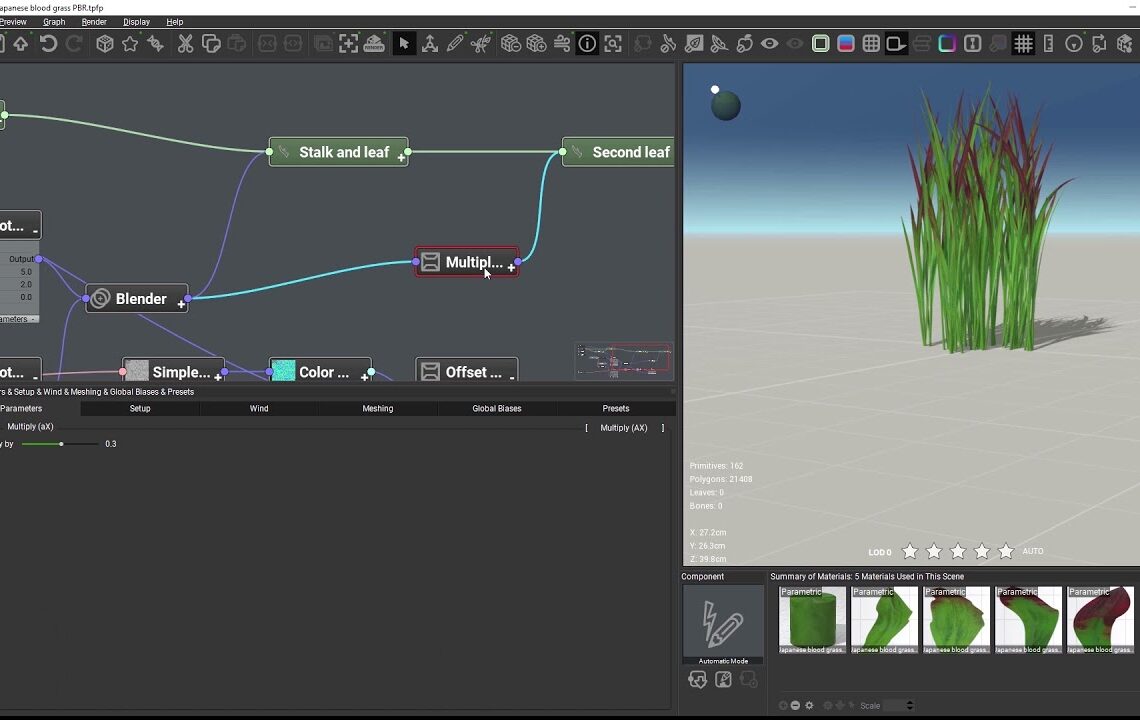Switch to the Meshing tab
This screenshot has width=1140, height=720.
click(x=377, y=408)
